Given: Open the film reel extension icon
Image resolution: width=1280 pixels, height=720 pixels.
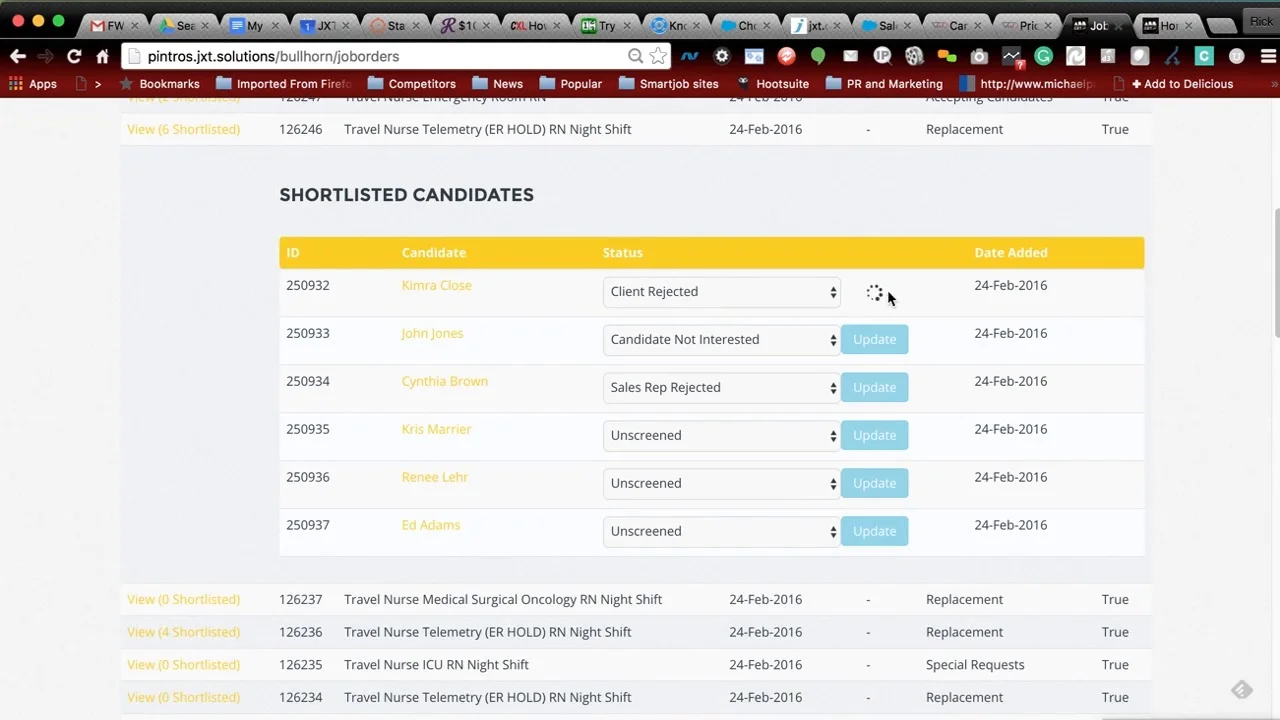Looking at the screenshot, I should click(914, 57).
